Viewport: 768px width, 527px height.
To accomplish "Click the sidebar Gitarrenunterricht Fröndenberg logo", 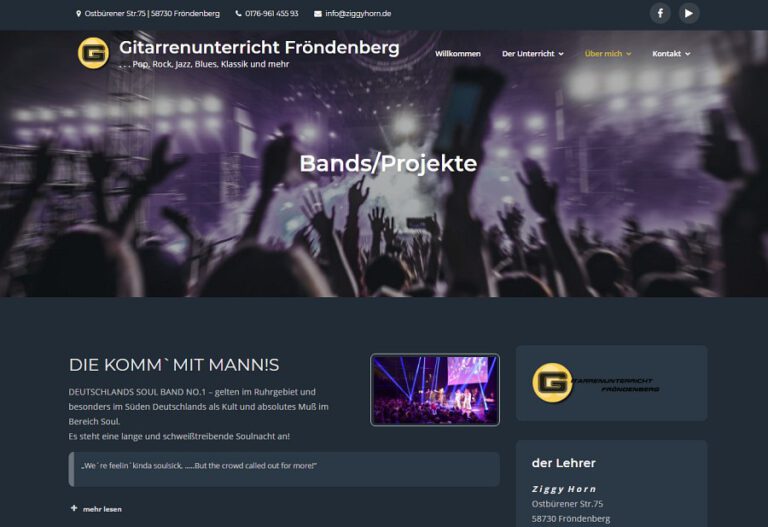I will 596,383.
